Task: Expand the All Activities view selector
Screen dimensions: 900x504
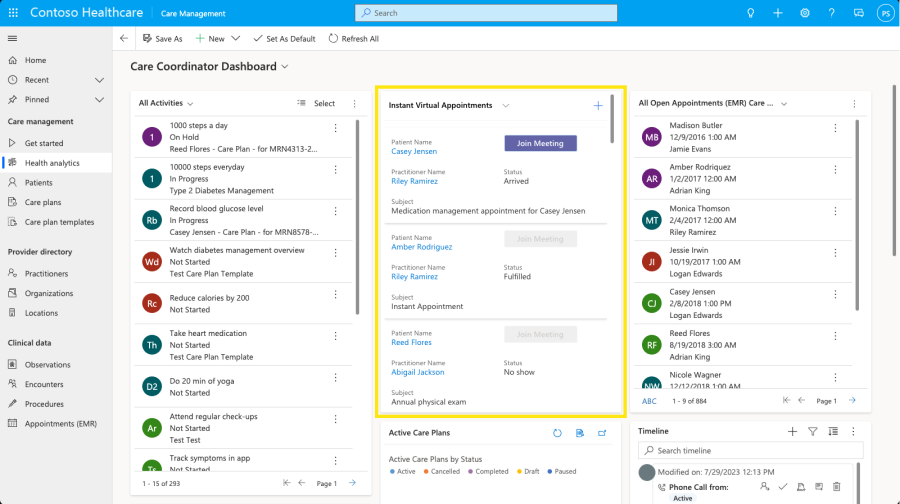Action: tap(190, 103)
